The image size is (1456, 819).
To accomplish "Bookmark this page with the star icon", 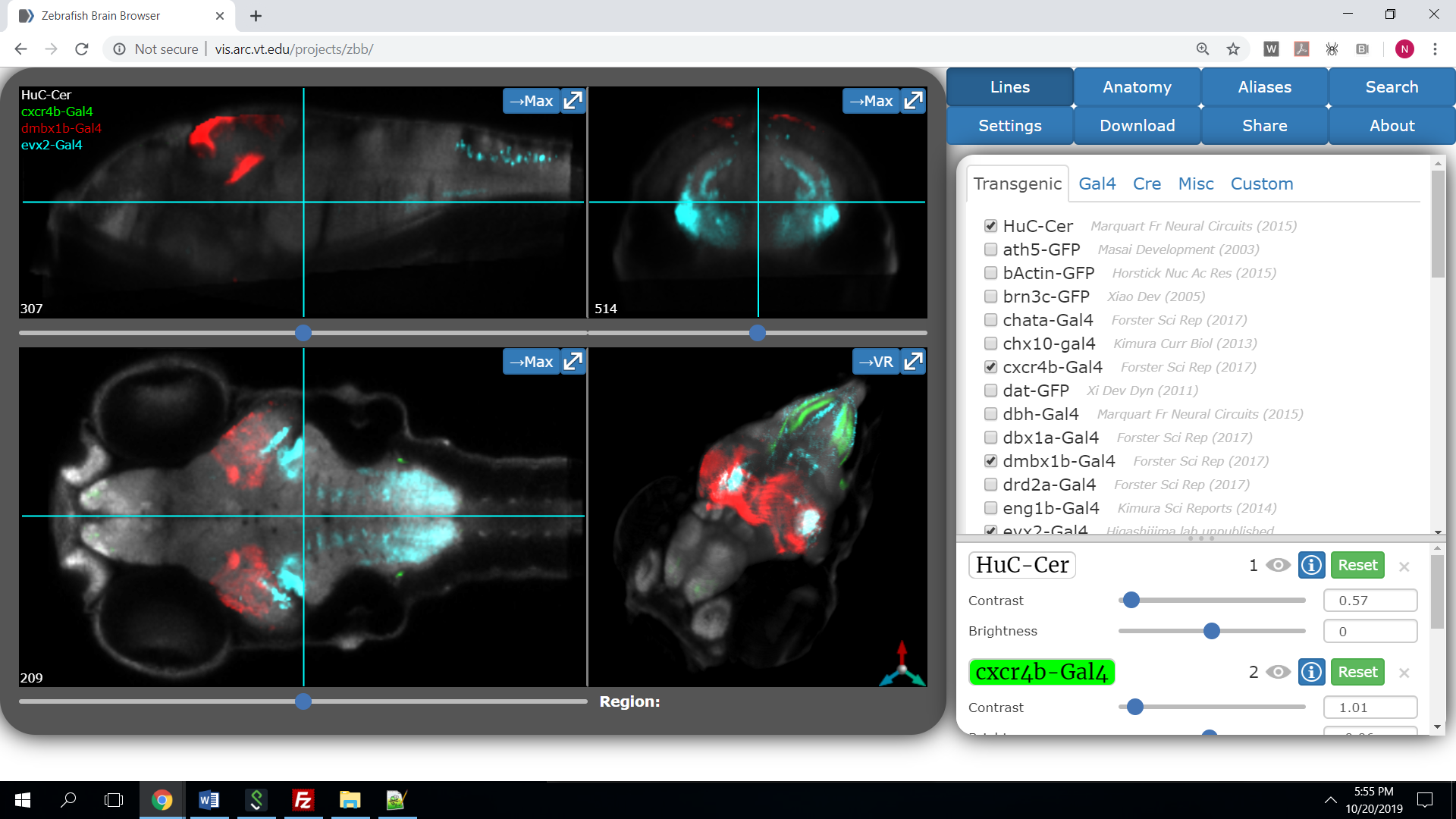I will tap(1233, 49).
